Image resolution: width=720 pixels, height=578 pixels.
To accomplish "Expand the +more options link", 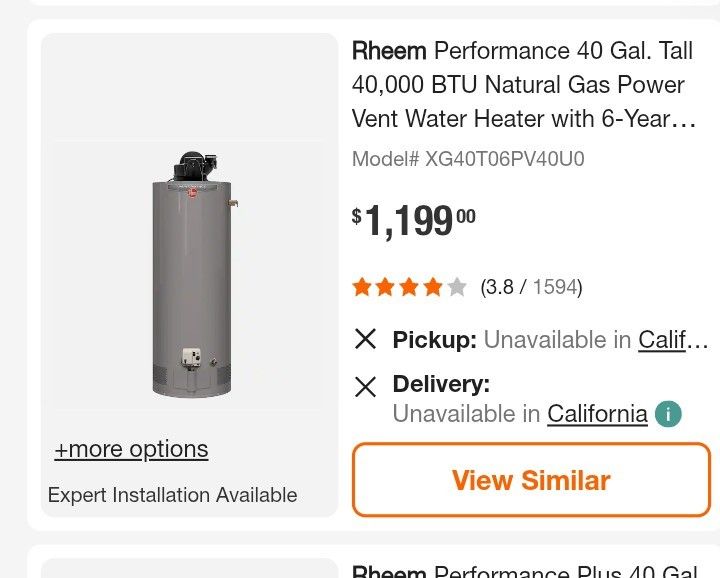I will [131, 449].
